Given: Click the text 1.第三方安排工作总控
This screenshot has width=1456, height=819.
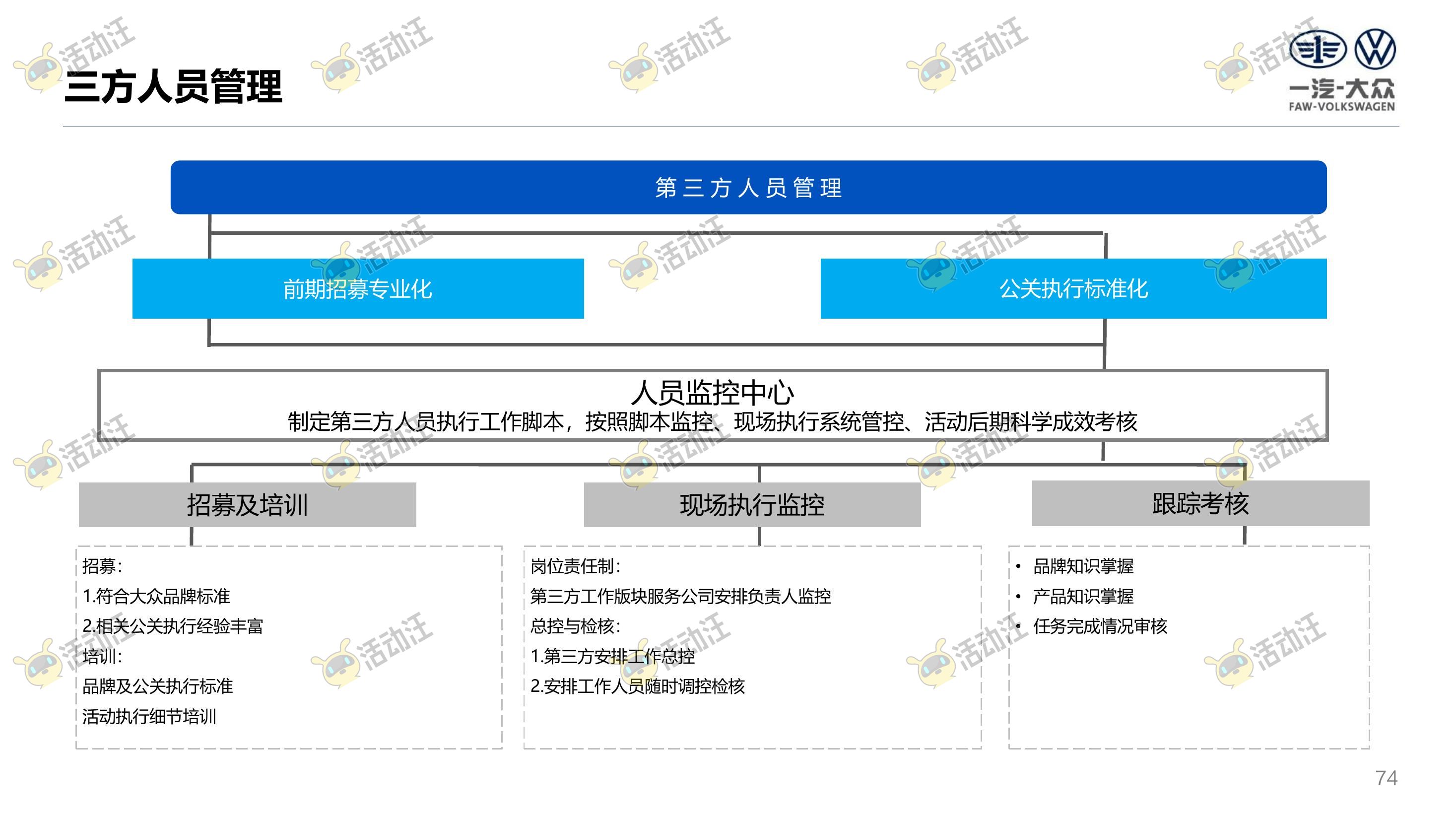Looking at the screenshot, I should tap(613, 656).
